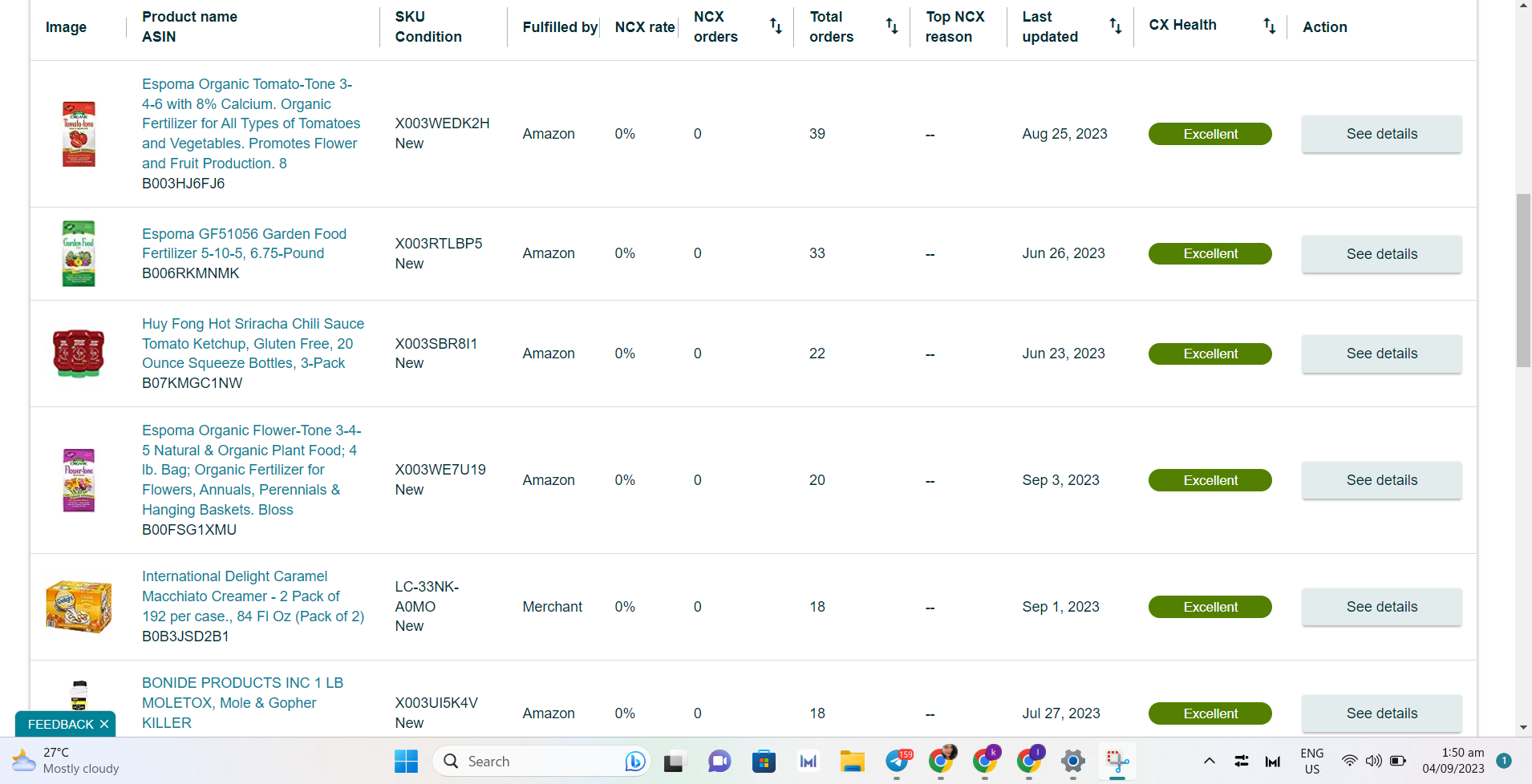Screen dimensions: 1532x784
Task: Open the clock showing 1:50 am
Action: [1453, 761]
